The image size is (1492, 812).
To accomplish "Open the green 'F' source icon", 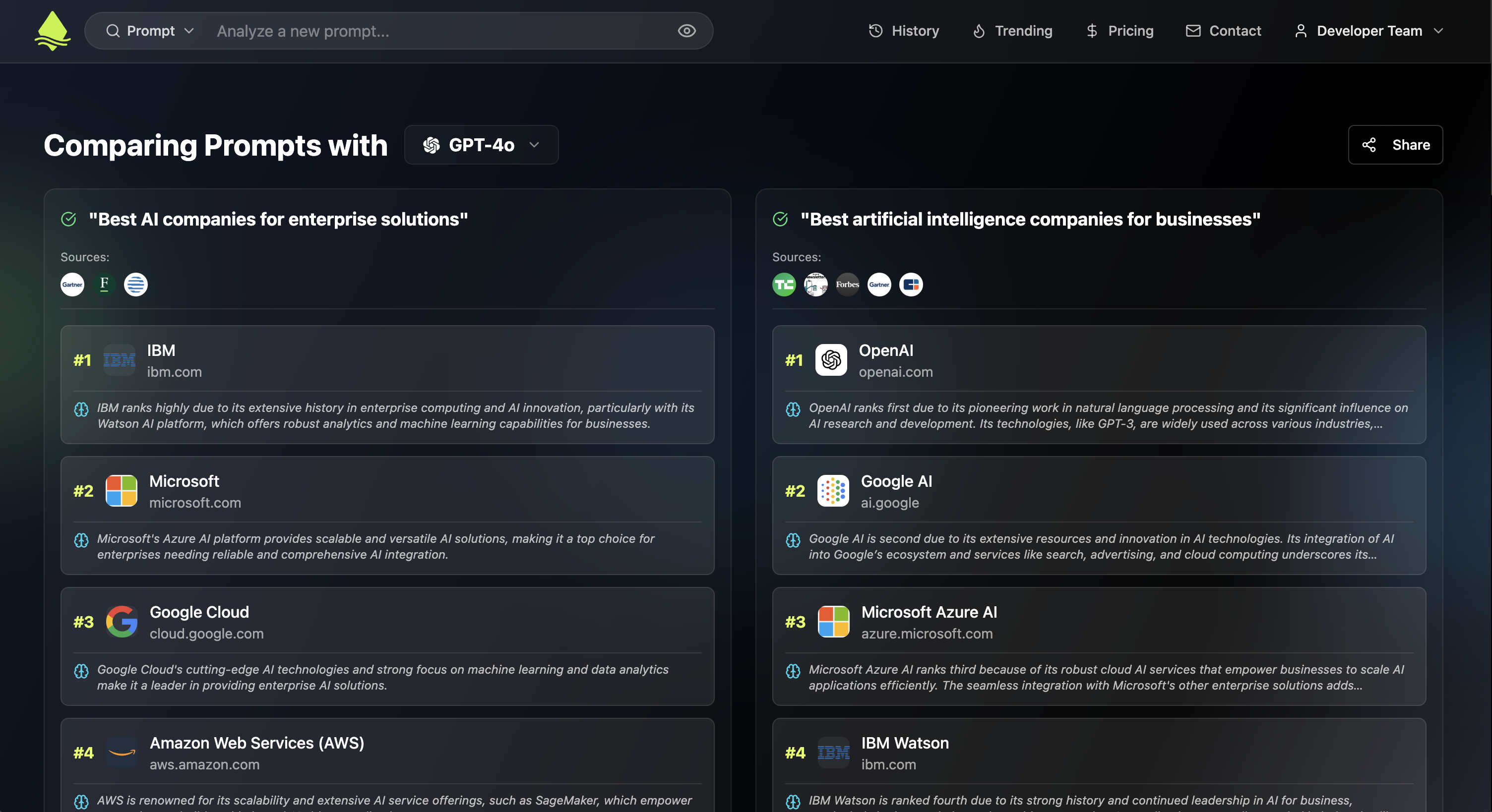I will click(x=104, y=284).
